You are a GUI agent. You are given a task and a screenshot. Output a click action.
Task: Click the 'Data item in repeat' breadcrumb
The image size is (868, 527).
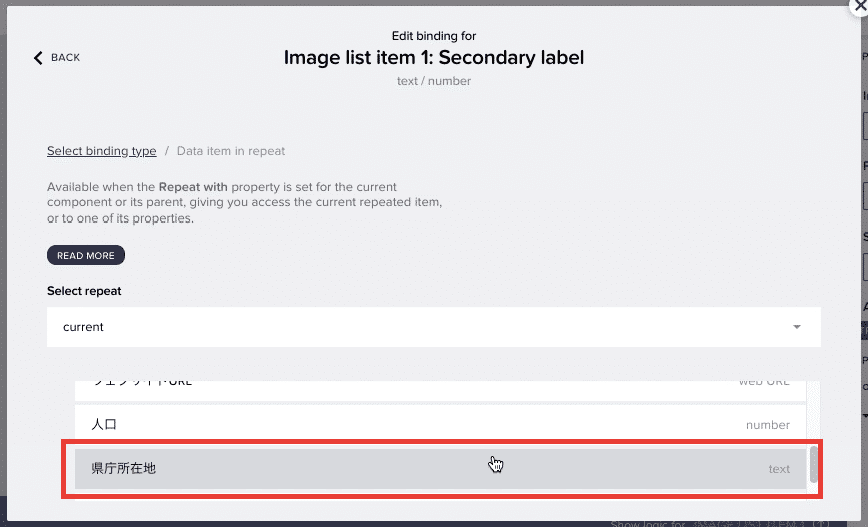231,151
